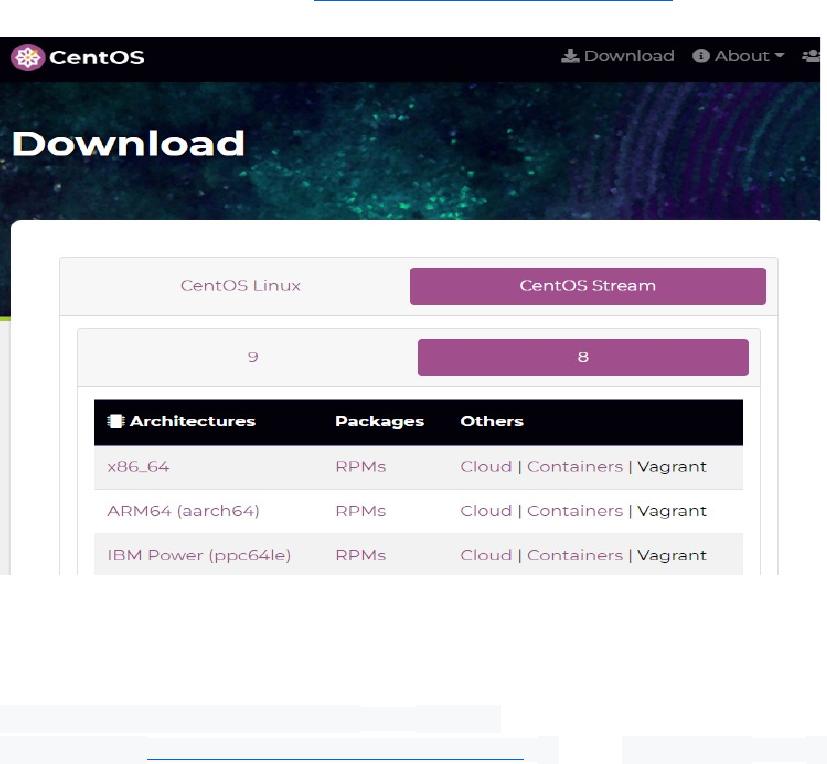Open Vagrant link in x86_64 row
The width and height of the screenshot is (827, 764).
[672, 467]
